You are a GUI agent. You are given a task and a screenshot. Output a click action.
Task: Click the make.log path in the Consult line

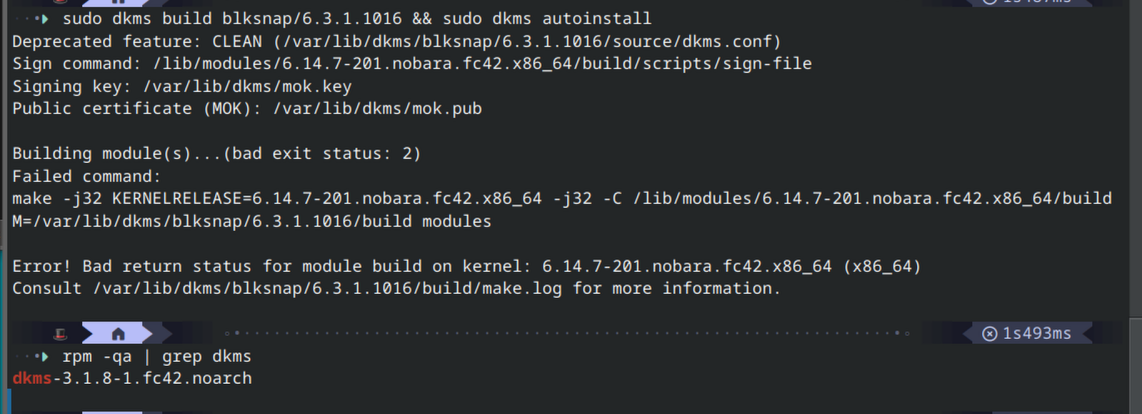pos(328,289)
